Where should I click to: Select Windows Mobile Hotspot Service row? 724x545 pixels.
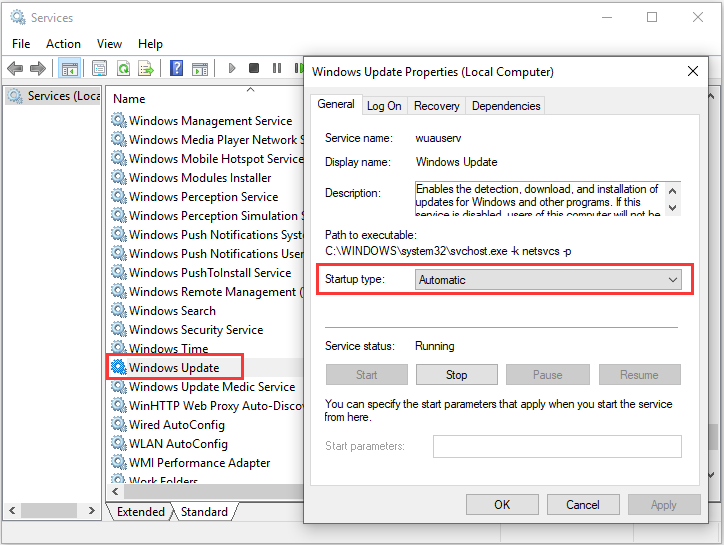click(x=206, y=158)
